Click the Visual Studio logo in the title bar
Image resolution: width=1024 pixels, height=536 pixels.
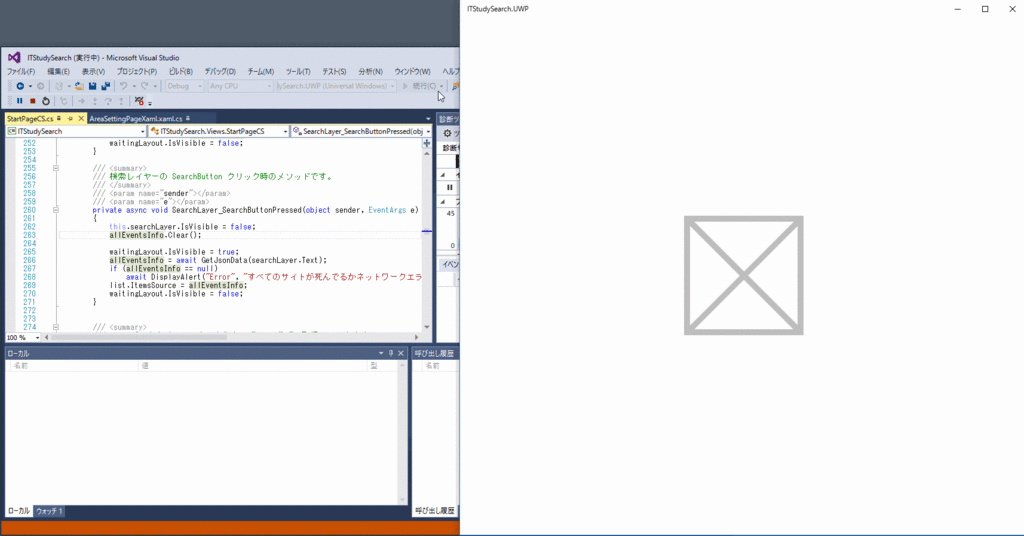14,57
